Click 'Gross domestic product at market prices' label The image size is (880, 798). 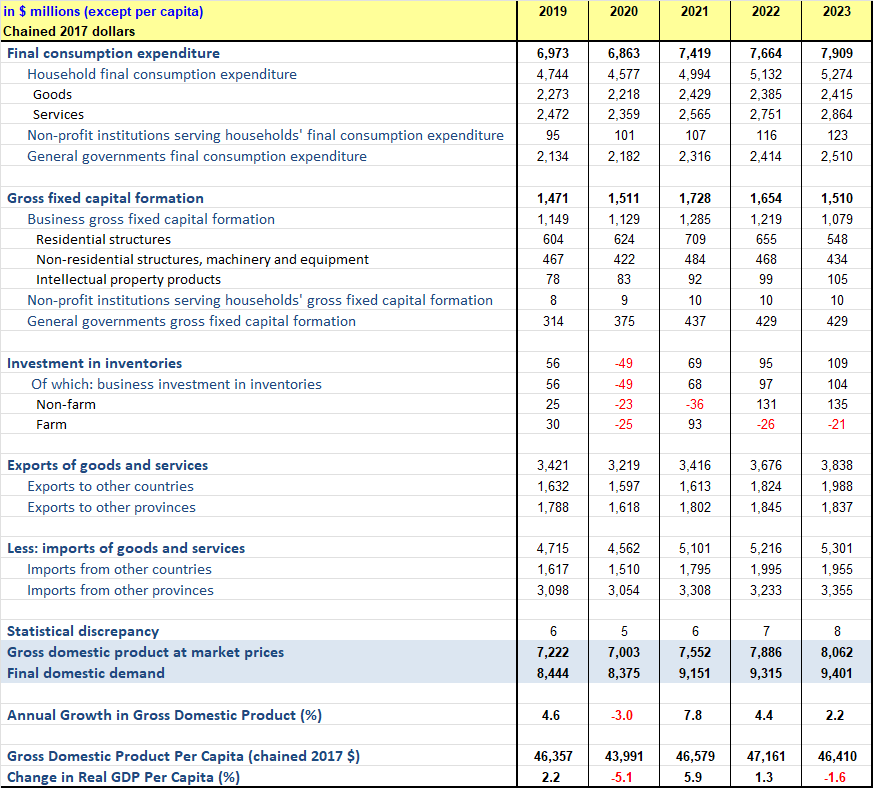145,652
